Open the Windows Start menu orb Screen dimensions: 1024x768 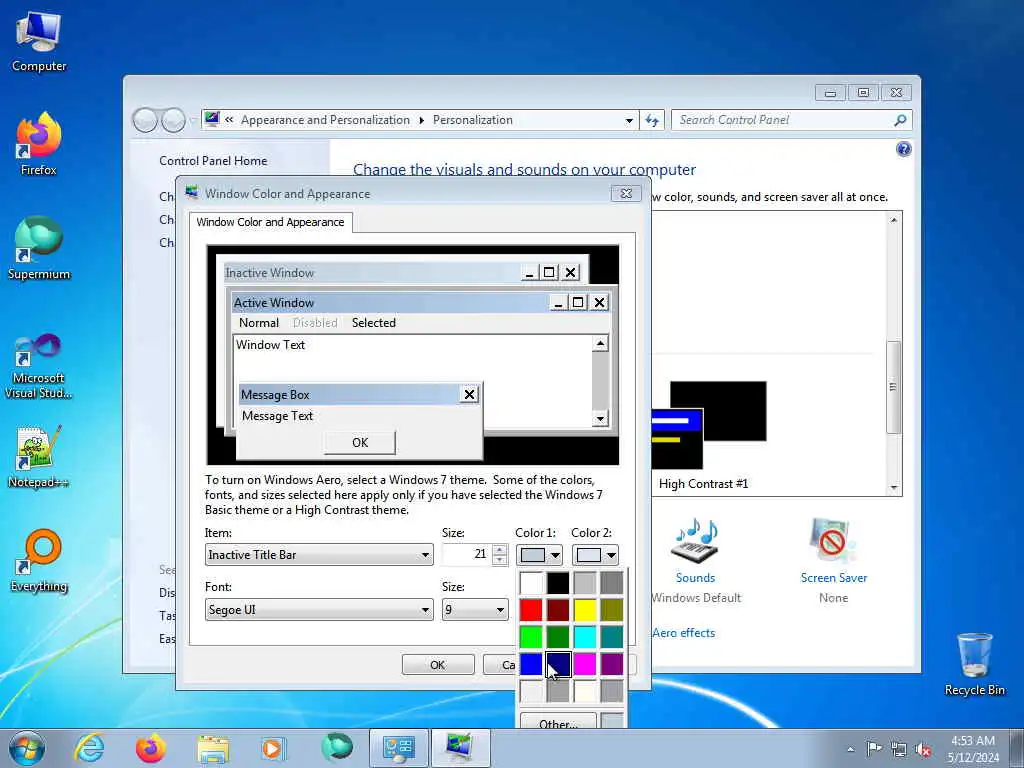(x=27, y=748)
